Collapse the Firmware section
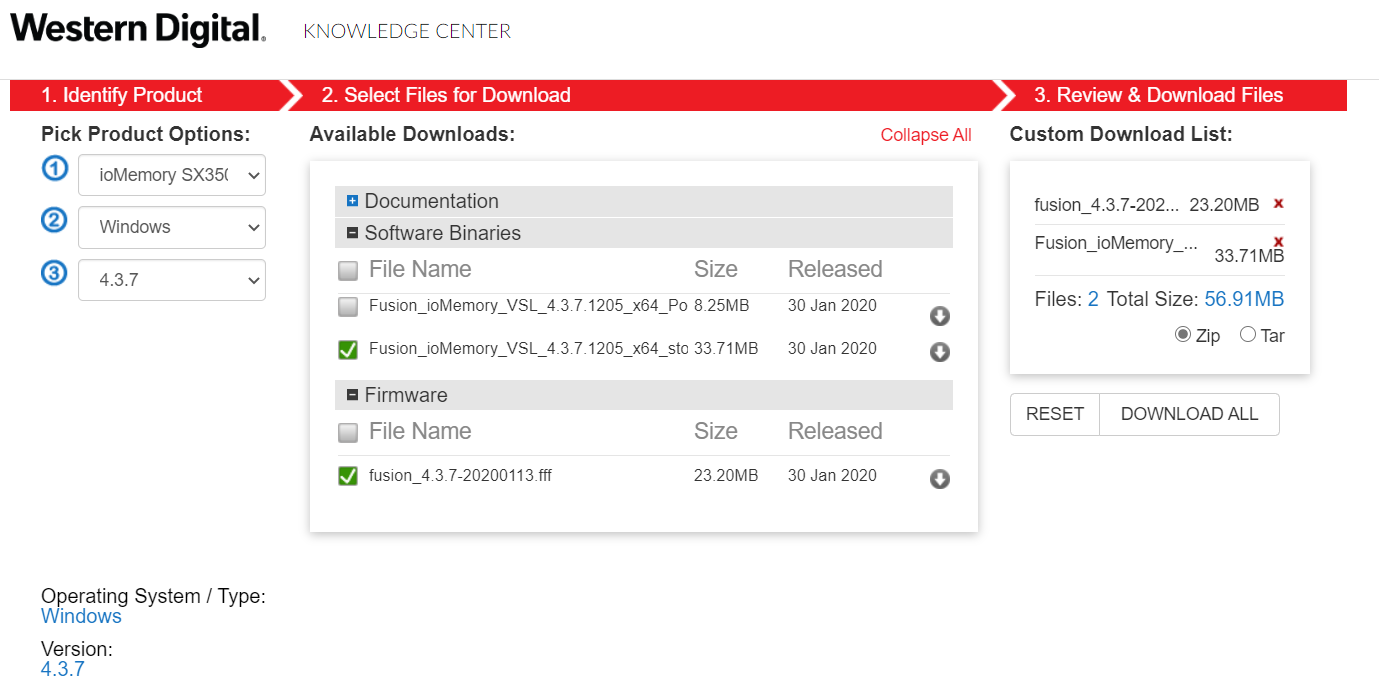This screenshot has height=699, width=1379. pyautogui.click(x=352, y=395)
